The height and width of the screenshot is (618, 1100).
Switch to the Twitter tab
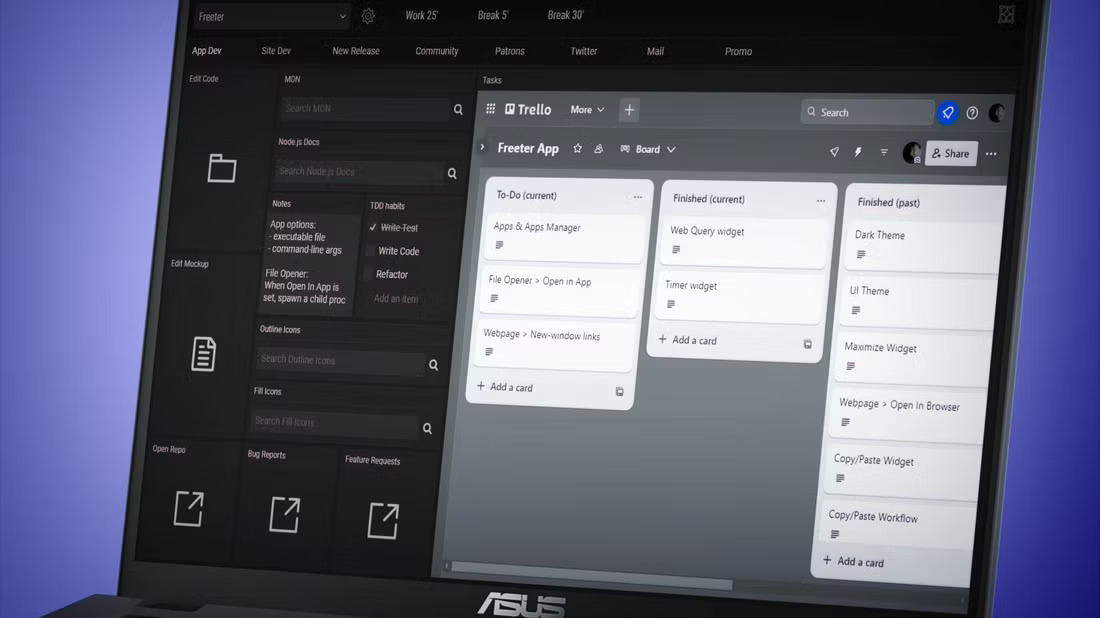(x=584, y=51)
